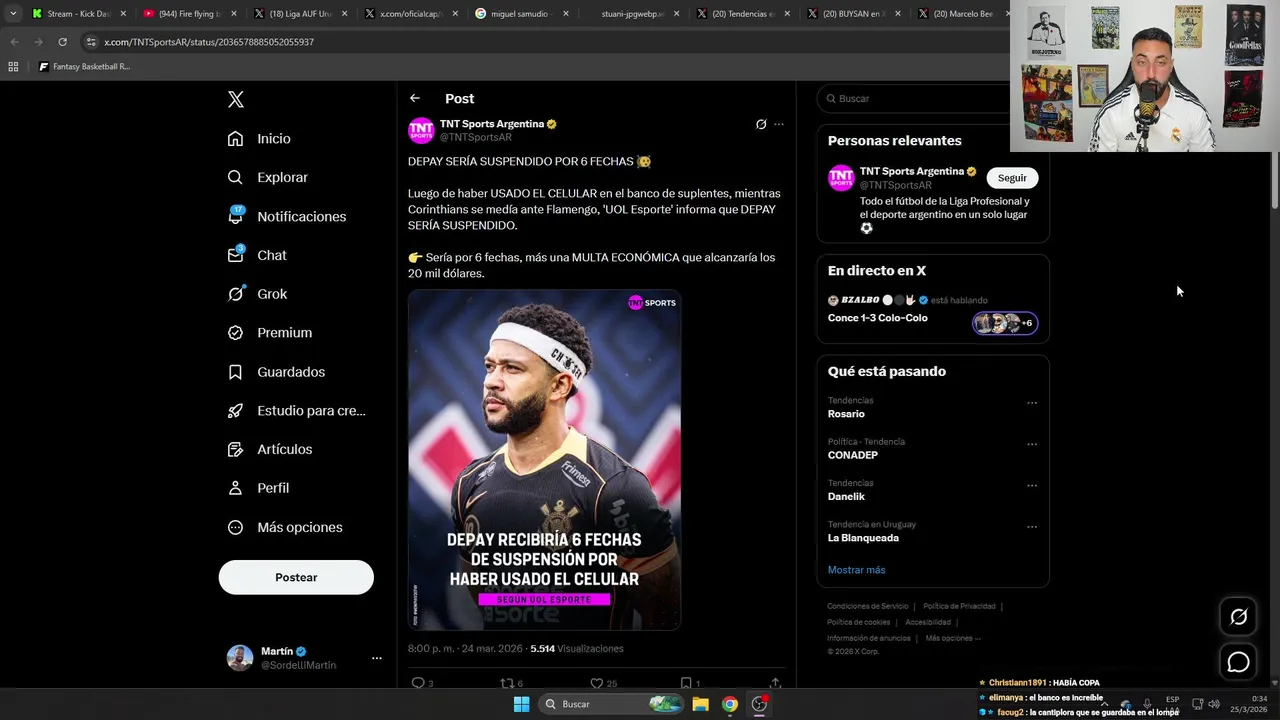Viewport: 1280px width, 720px height.
Task: Click the Artículos icon
Action: click(235, 449)
